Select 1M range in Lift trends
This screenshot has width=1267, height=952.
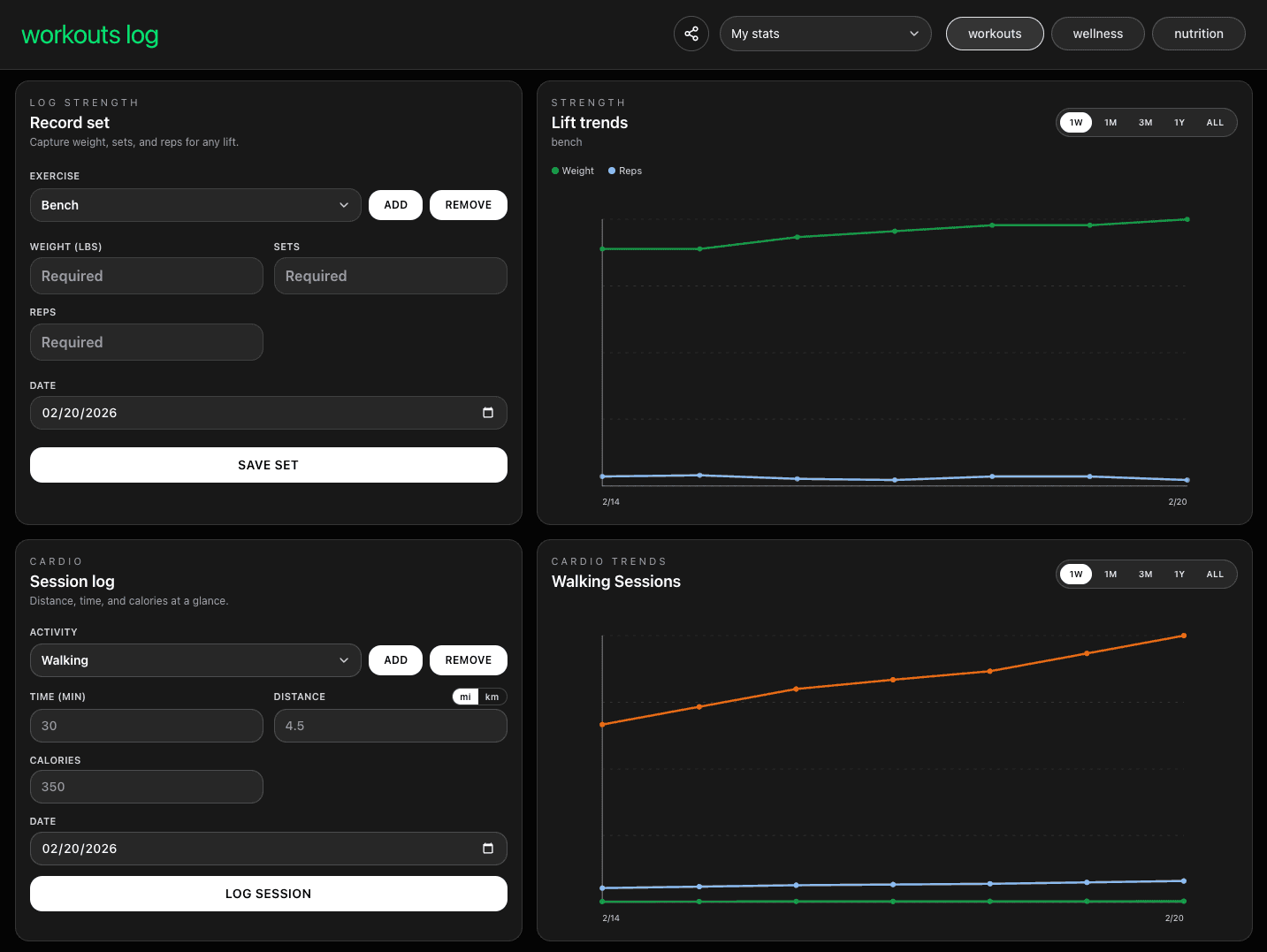tap(1111, 123)
